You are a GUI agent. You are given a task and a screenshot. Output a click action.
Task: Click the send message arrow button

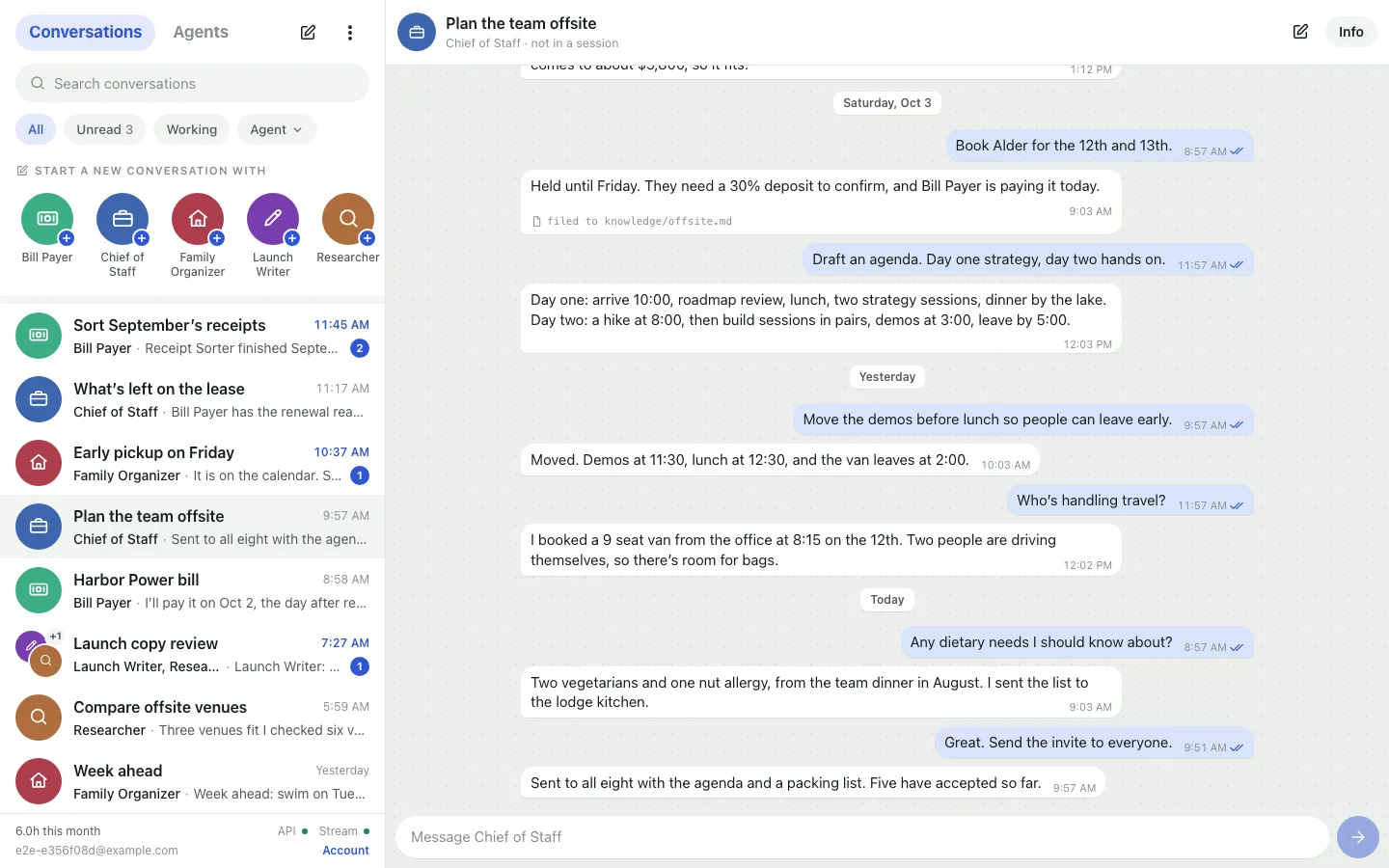pyautogui.click(x=1358, y=837)
